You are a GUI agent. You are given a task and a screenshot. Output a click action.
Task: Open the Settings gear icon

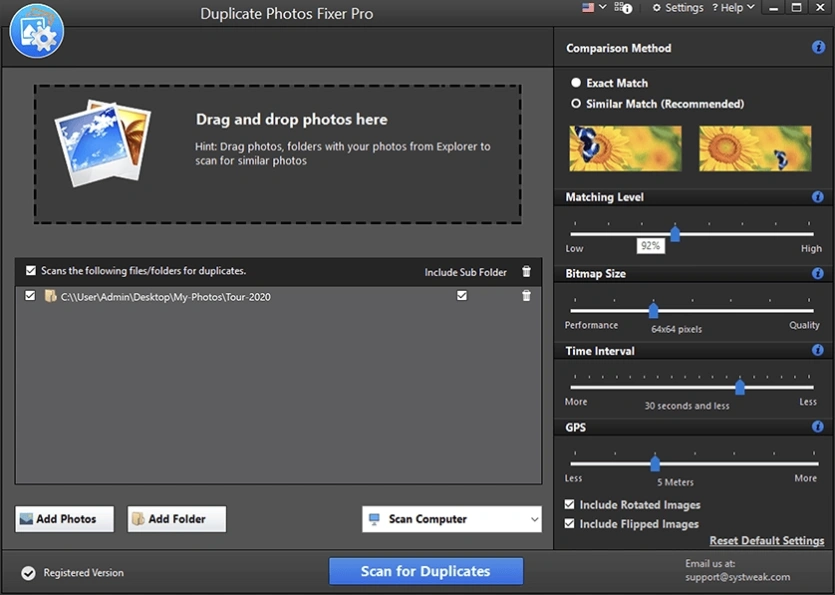point(656,8)
